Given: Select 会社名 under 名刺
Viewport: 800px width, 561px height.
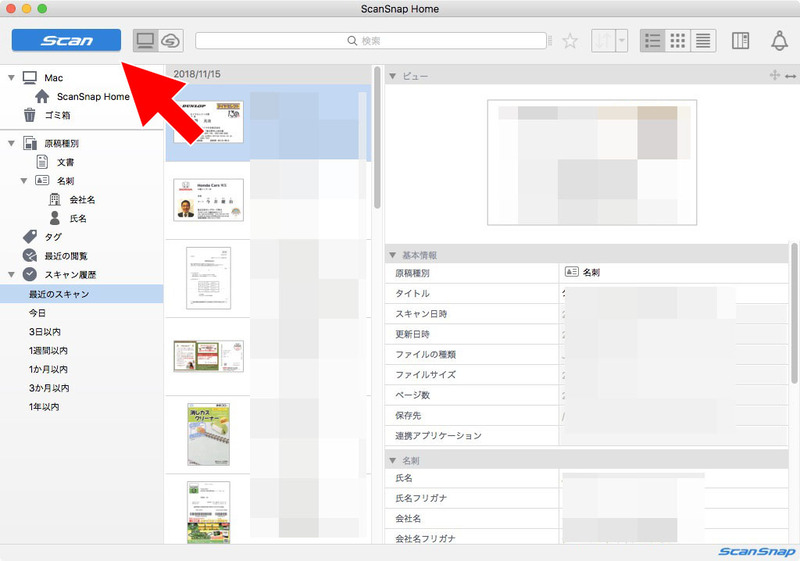Looking at the screenshot, I should 82,200.
